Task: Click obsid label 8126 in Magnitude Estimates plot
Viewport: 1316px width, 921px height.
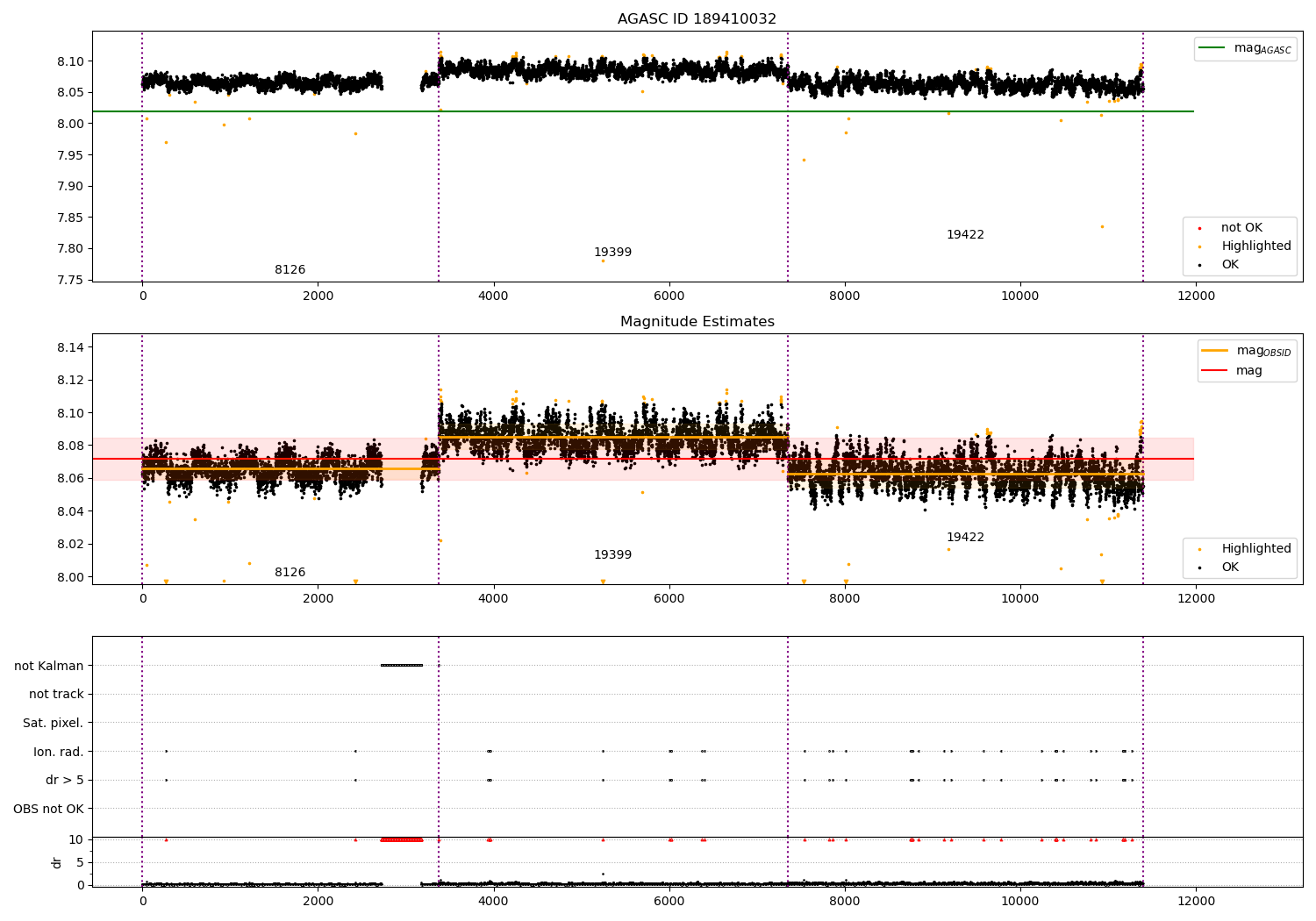Action: coord(290,573)
